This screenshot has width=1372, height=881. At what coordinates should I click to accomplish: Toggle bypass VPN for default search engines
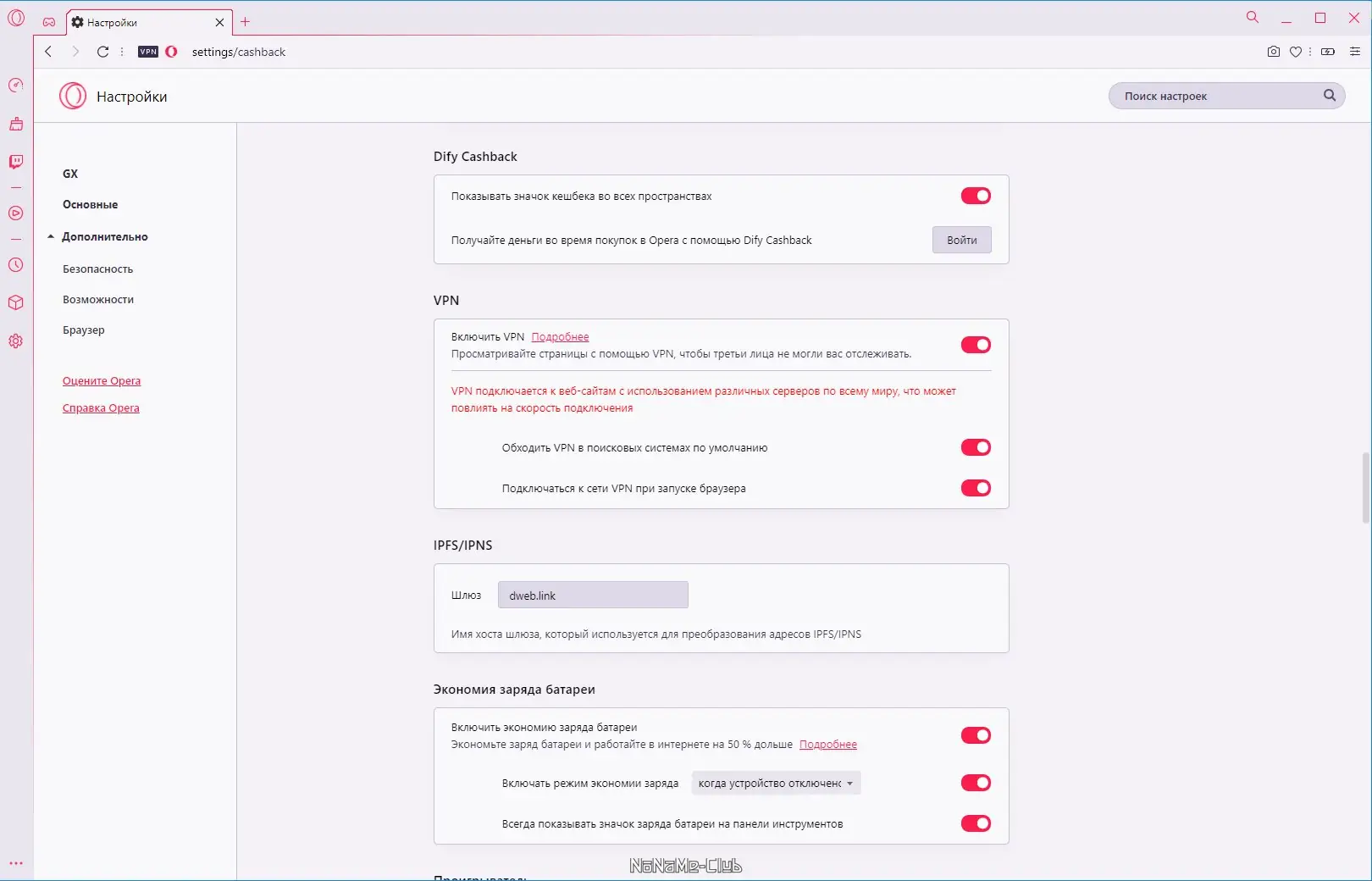point(976,447)
